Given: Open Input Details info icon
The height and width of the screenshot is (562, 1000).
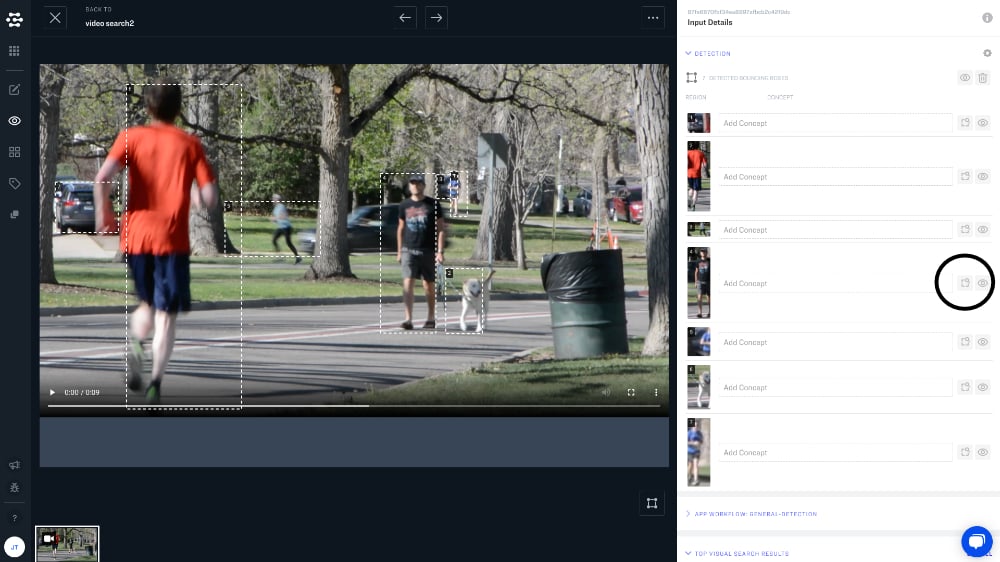Looking at the screenshot, I should click(x=987, y=18).
